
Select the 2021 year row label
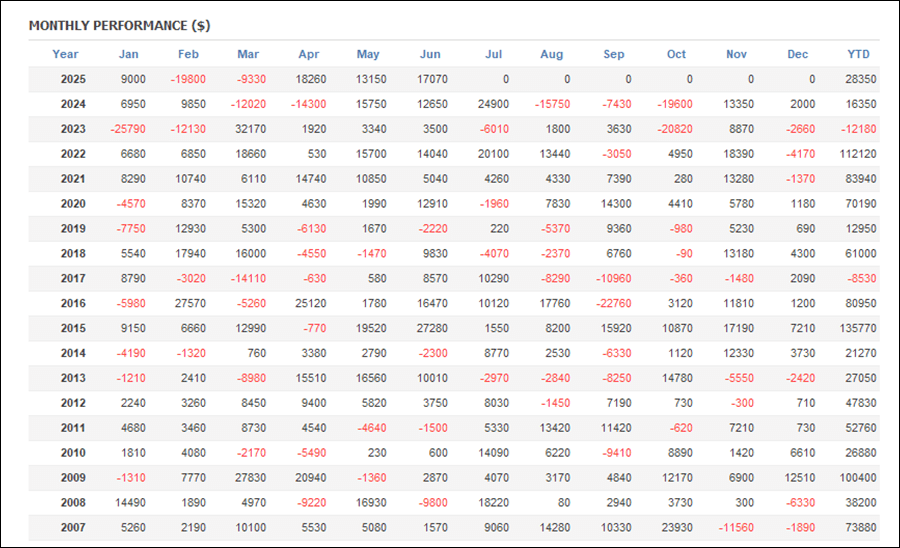click(73, 178)
